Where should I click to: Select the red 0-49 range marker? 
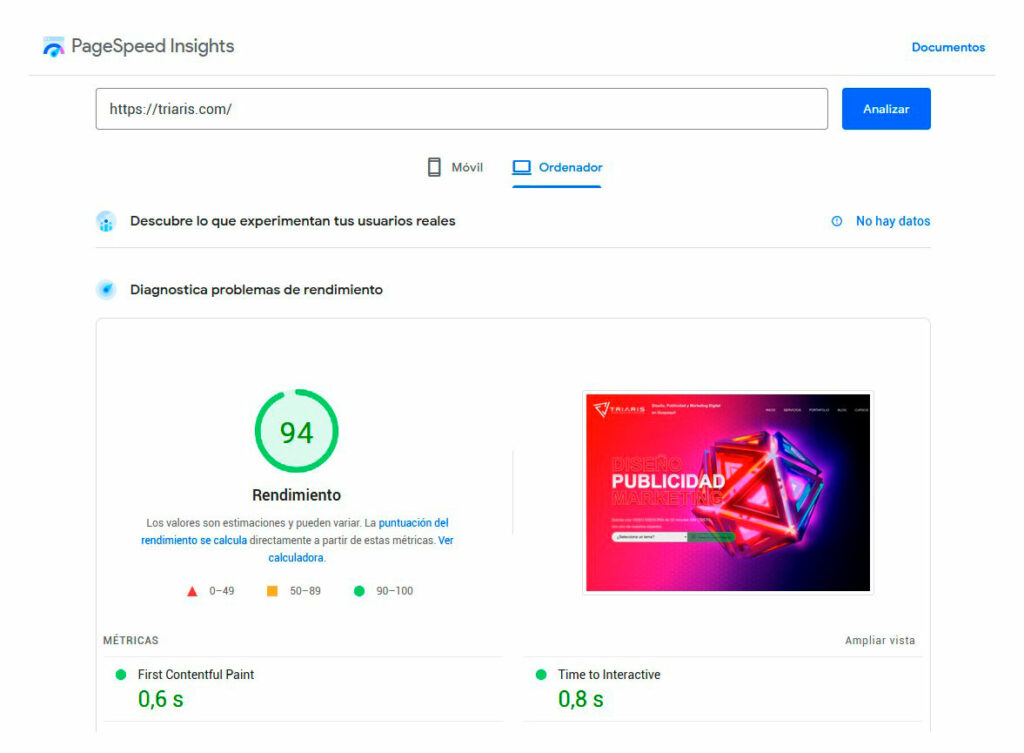click(191, 591)
